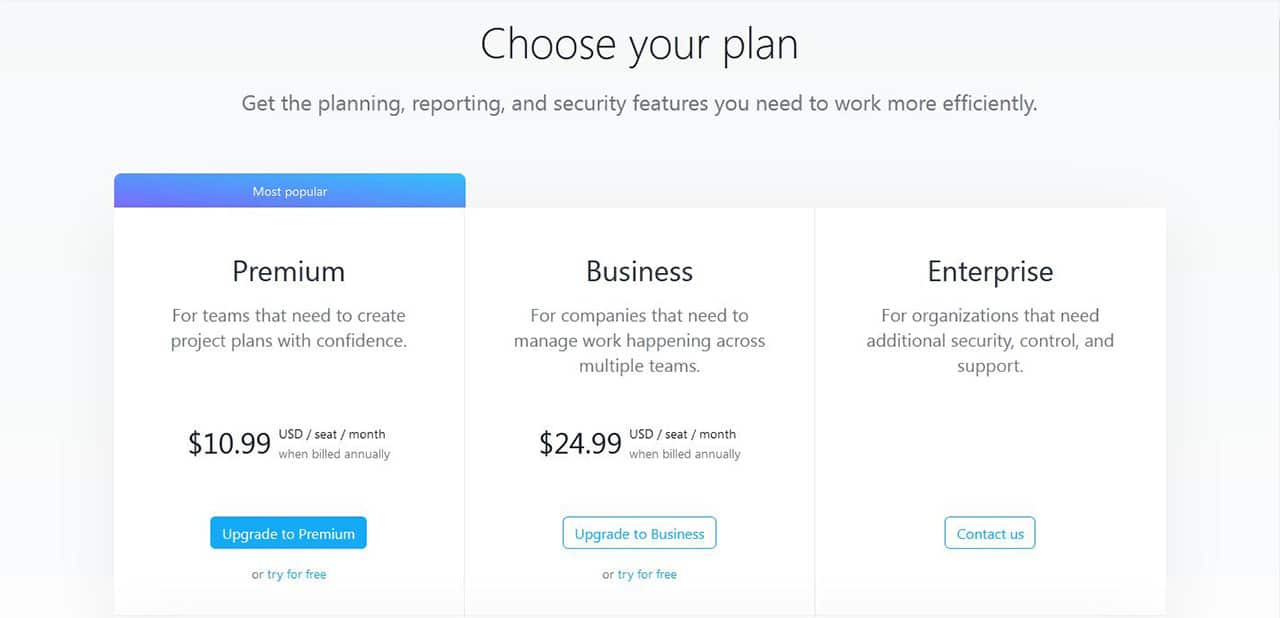This screenshot has height=618, width=1280.
Task: Click the Most popular banner
Action: coord(289,191)
